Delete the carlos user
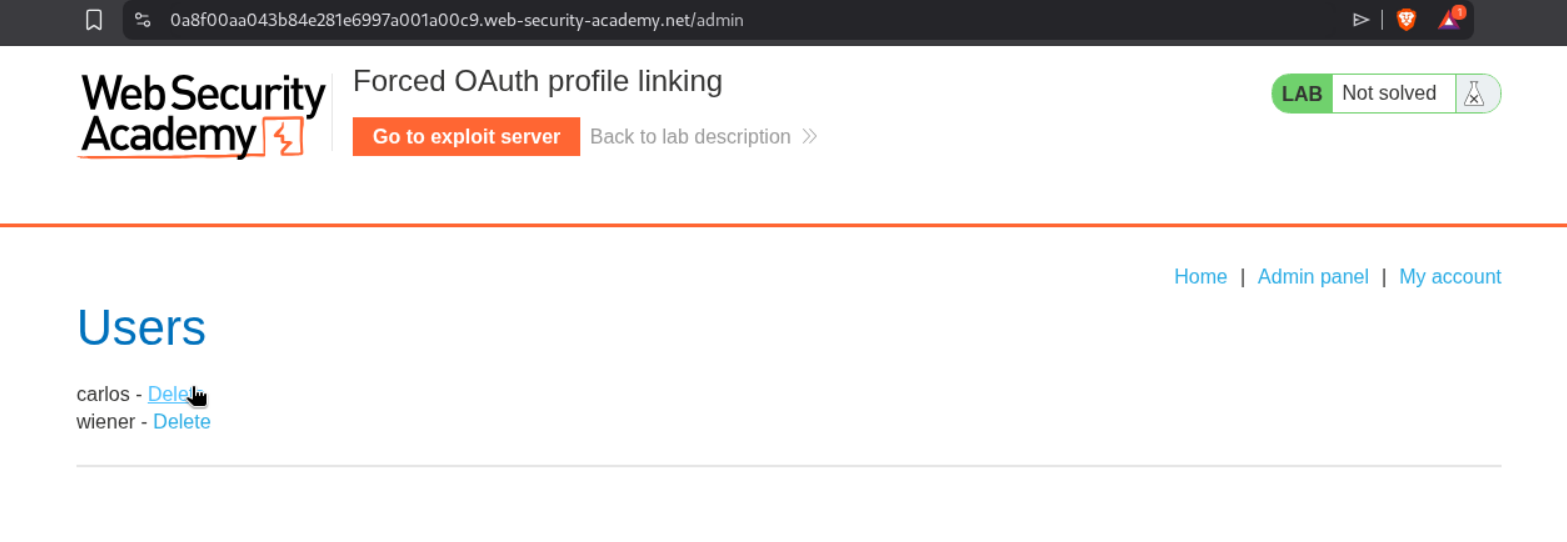 172,395
